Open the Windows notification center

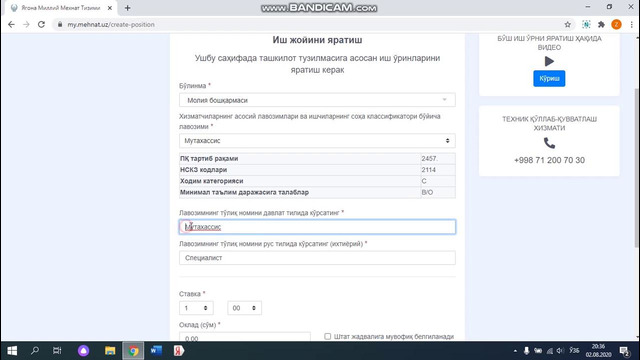624,351
